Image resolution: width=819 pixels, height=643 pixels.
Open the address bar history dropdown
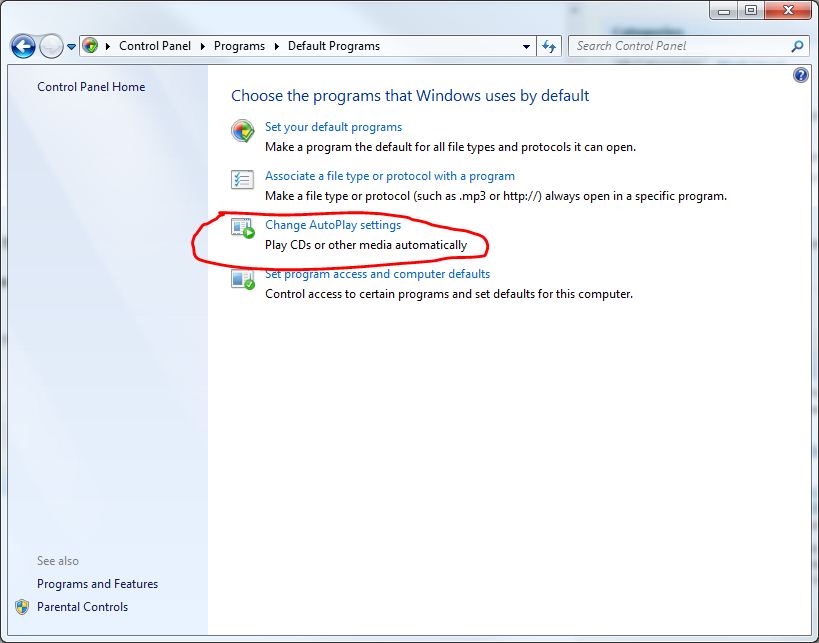[x=525, y=46]
